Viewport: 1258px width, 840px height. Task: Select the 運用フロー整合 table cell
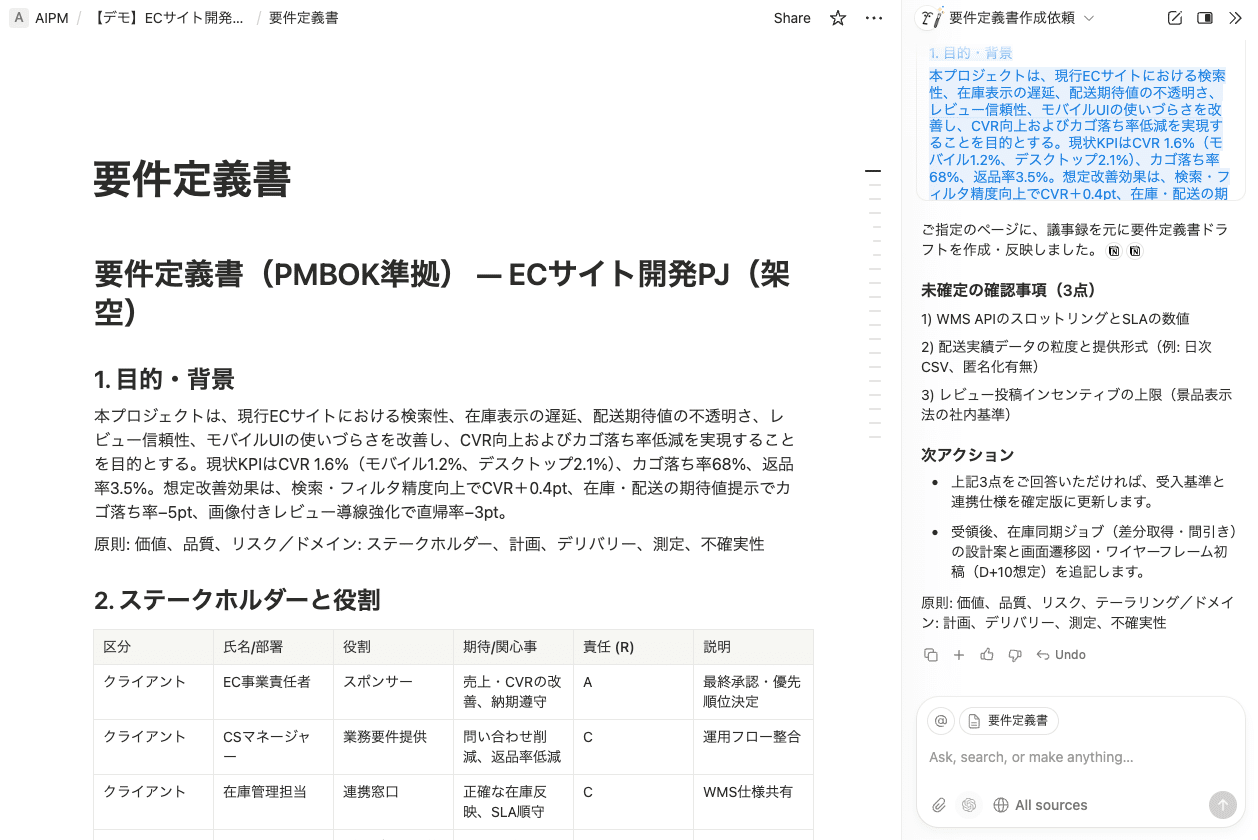(x=754, y=747)
